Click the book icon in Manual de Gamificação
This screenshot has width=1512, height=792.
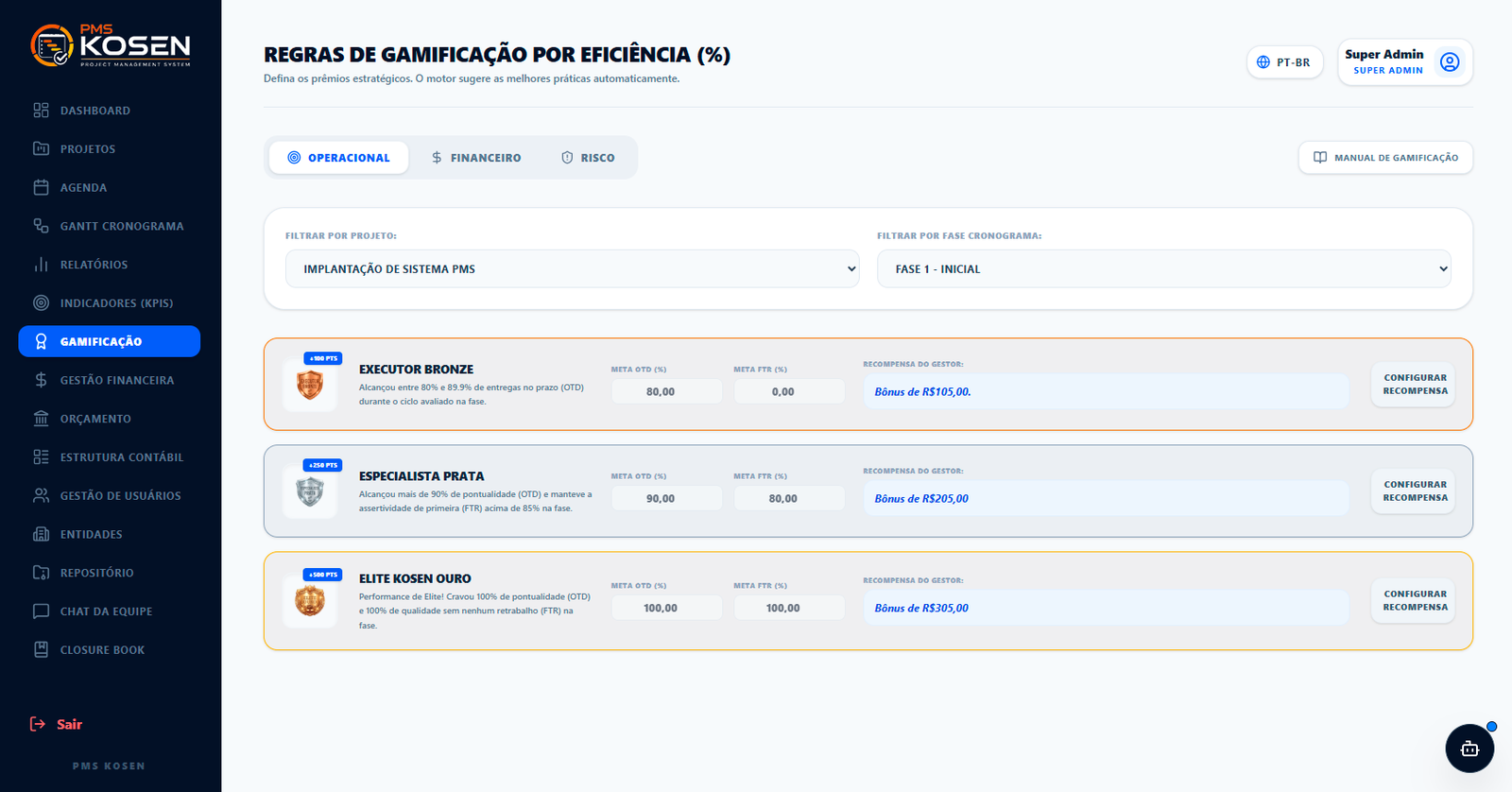pyautogui.click(x=1320, y=158)
